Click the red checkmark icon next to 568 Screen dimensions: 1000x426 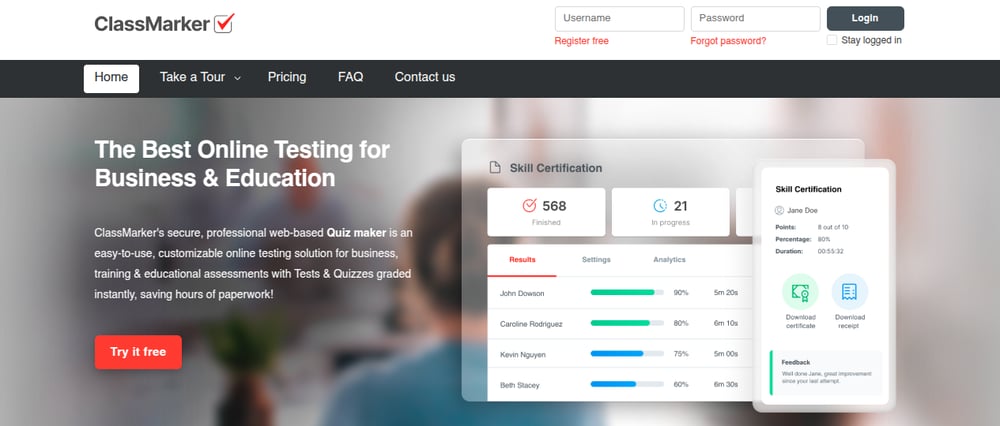coord(529,205)
